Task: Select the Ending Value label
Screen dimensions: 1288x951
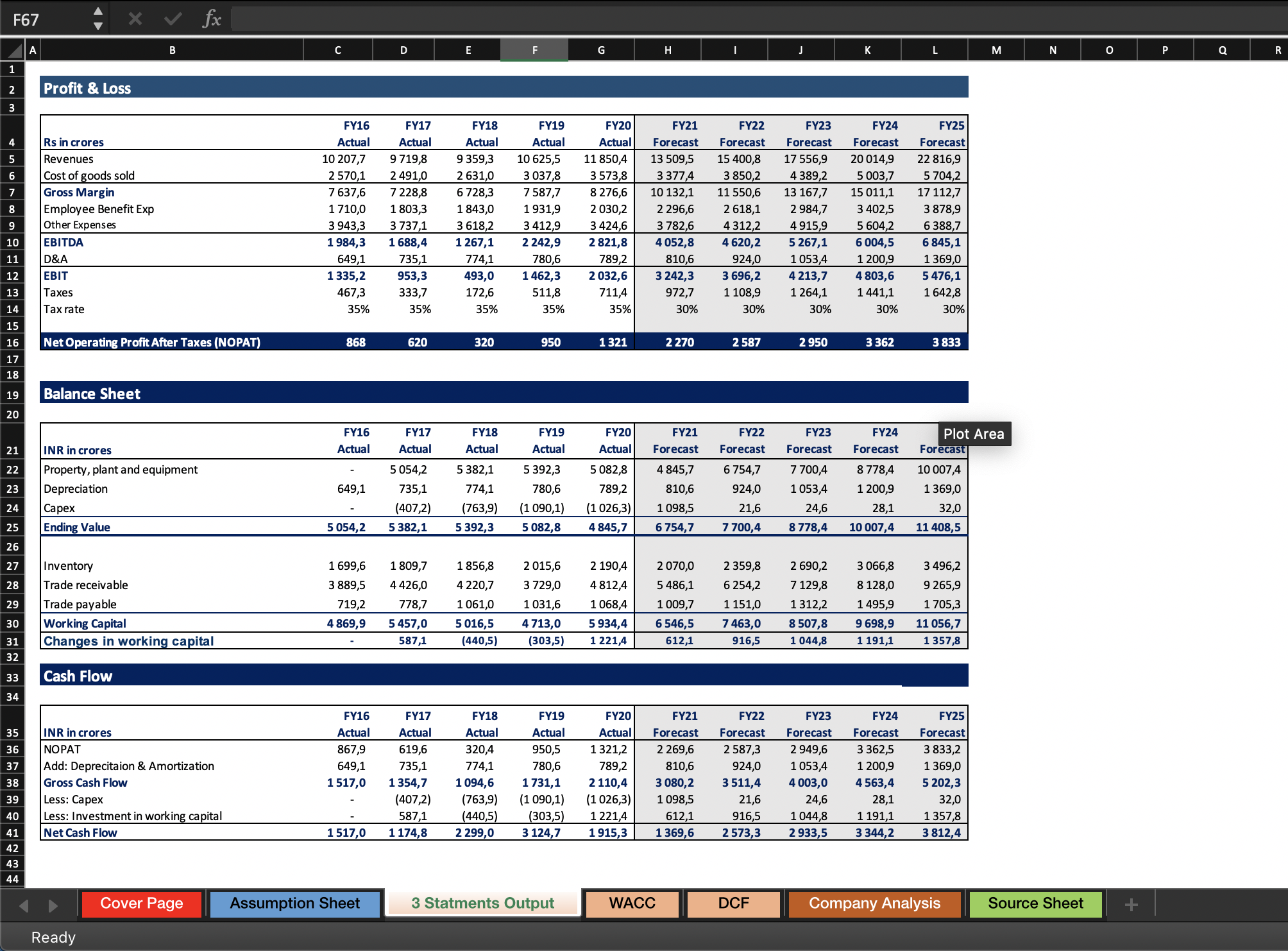Action: coord(77,527)
